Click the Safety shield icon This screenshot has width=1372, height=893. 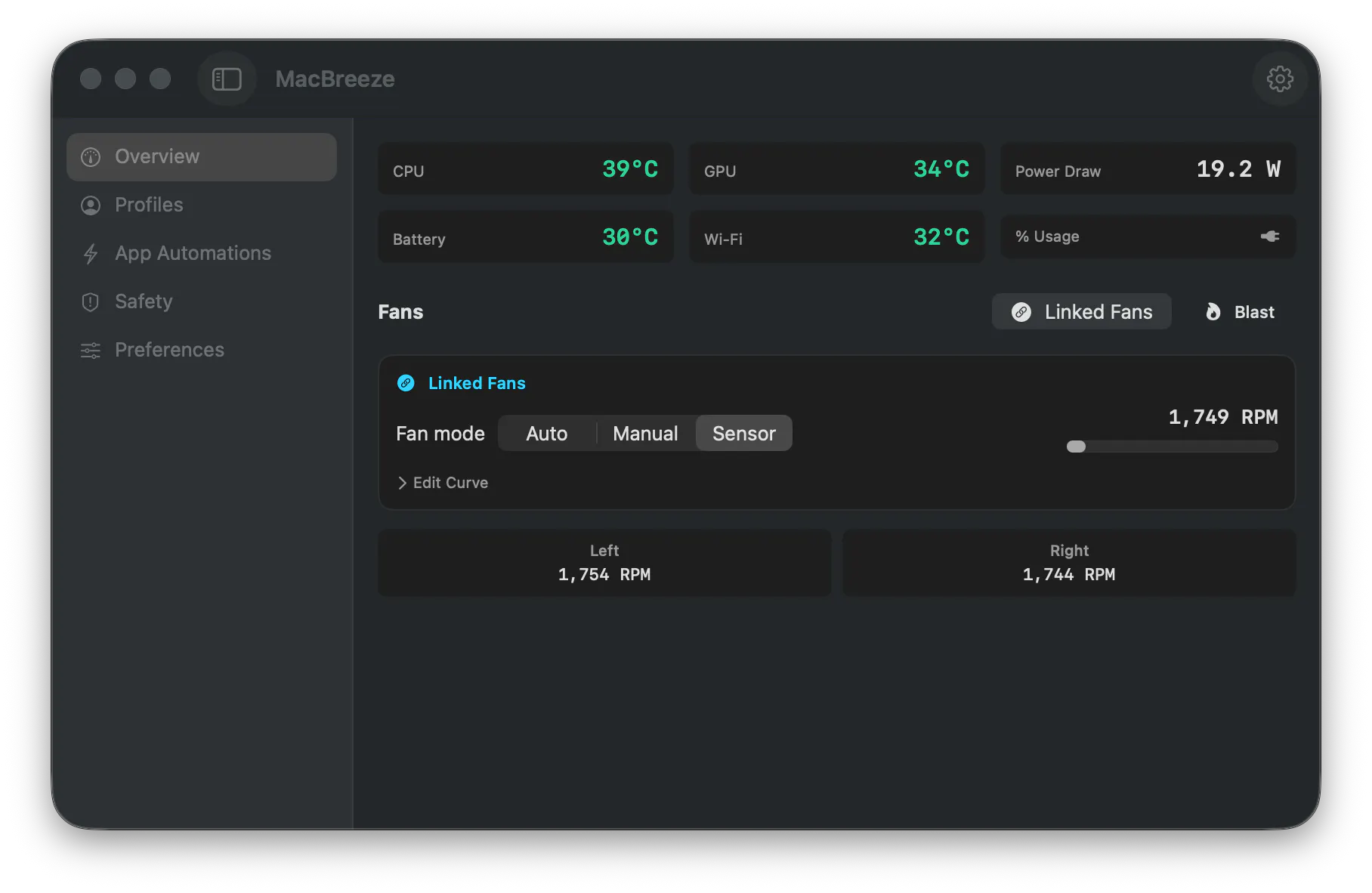coord(91,302)
